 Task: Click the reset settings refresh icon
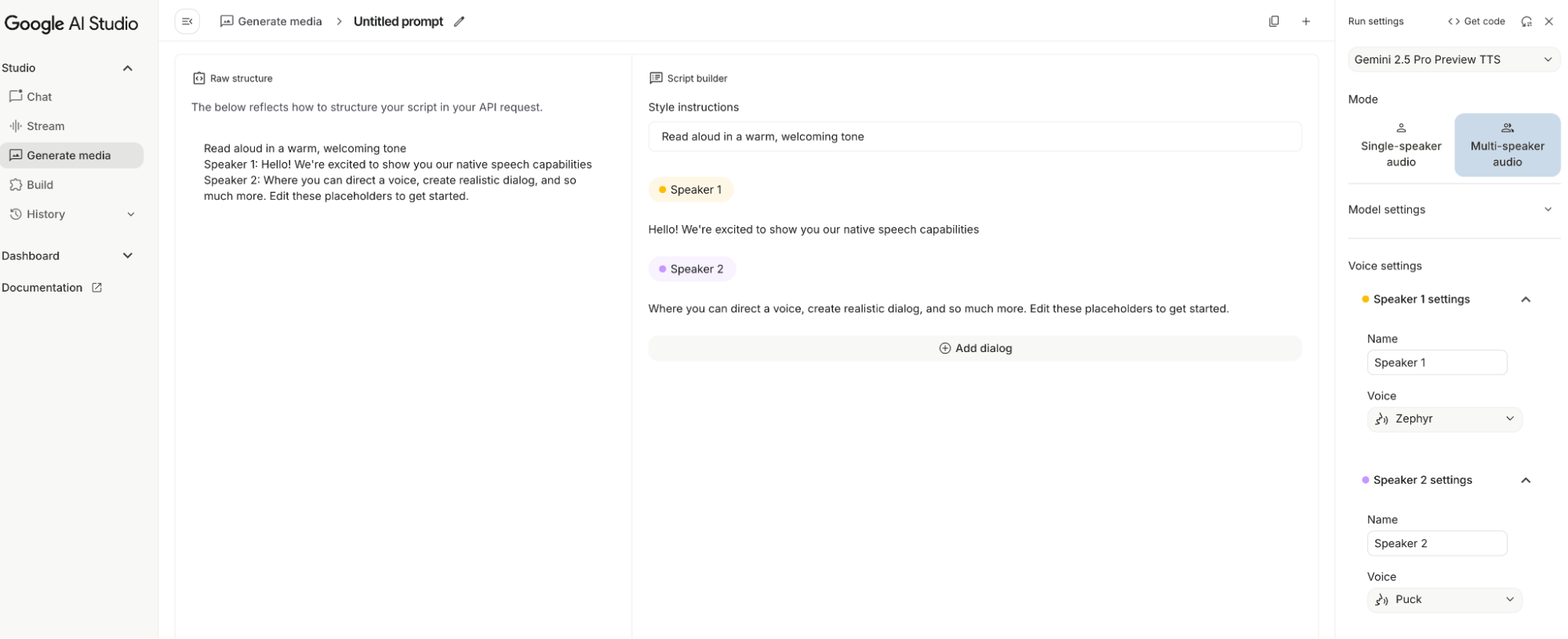[x=1526, y=21]
